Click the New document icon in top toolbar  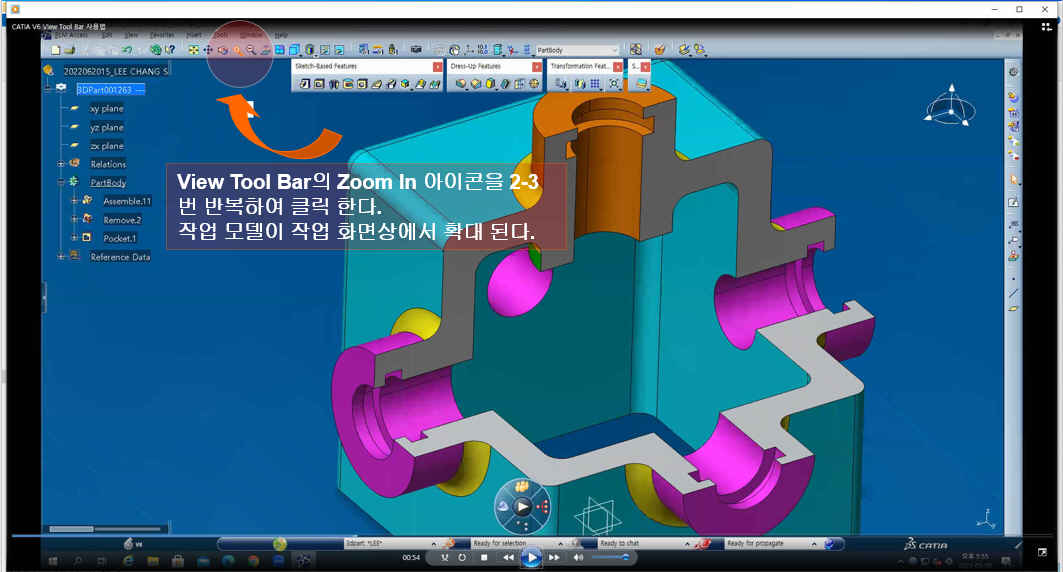pyautogui.click(x=56, y=49)
